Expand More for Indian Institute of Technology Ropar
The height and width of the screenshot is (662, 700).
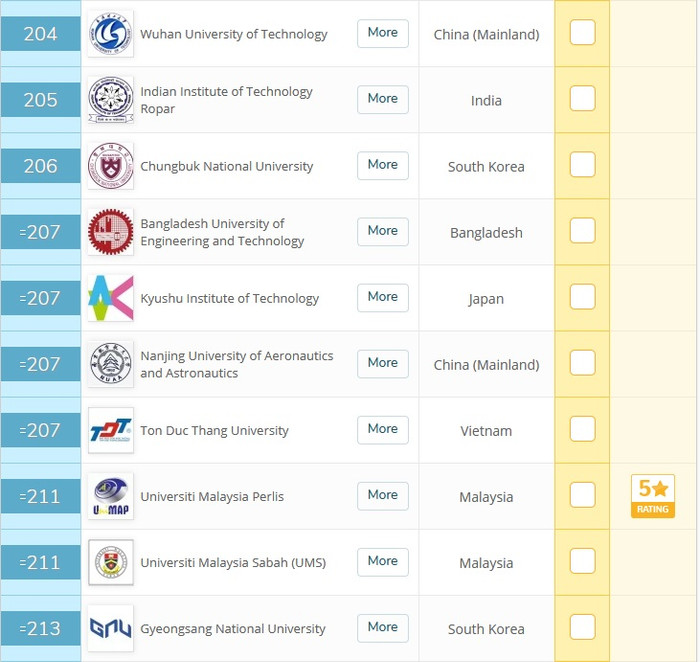point(382,99)
